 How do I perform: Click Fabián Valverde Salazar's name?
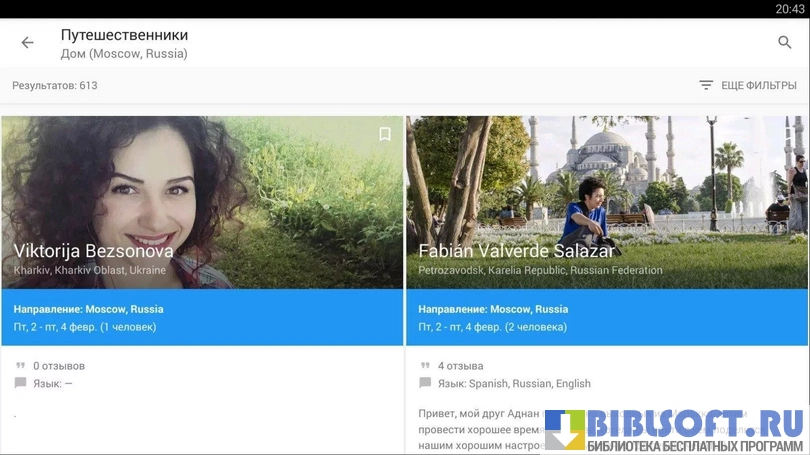516,251
